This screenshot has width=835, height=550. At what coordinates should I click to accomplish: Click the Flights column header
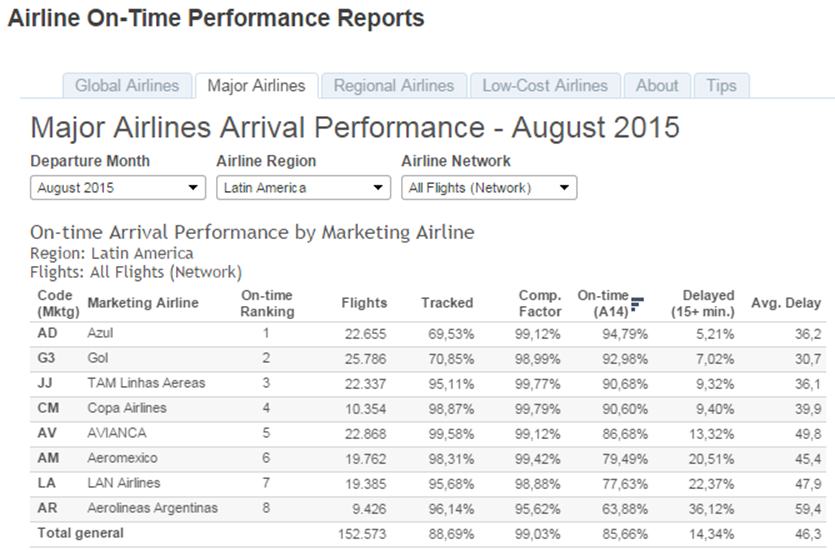click(364, 303)
